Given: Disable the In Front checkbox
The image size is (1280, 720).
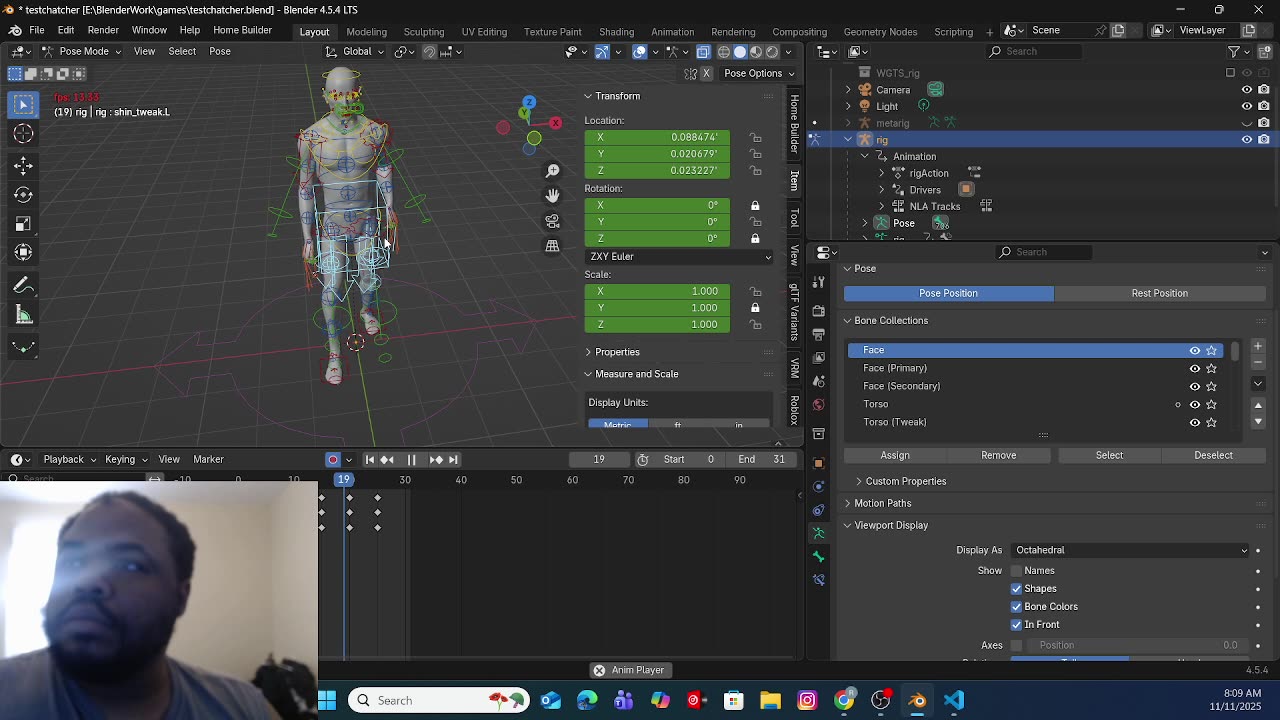Looking at the screenshot, I should pos(1016,625).
